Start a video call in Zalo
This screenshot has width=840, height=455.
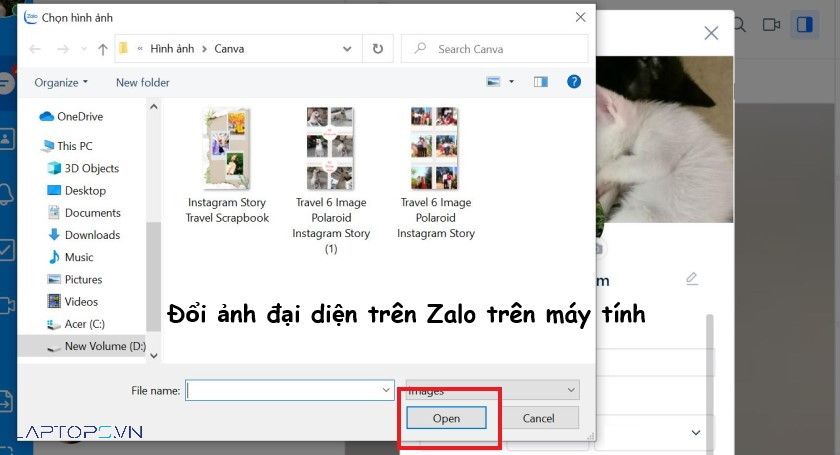(771, 25)
